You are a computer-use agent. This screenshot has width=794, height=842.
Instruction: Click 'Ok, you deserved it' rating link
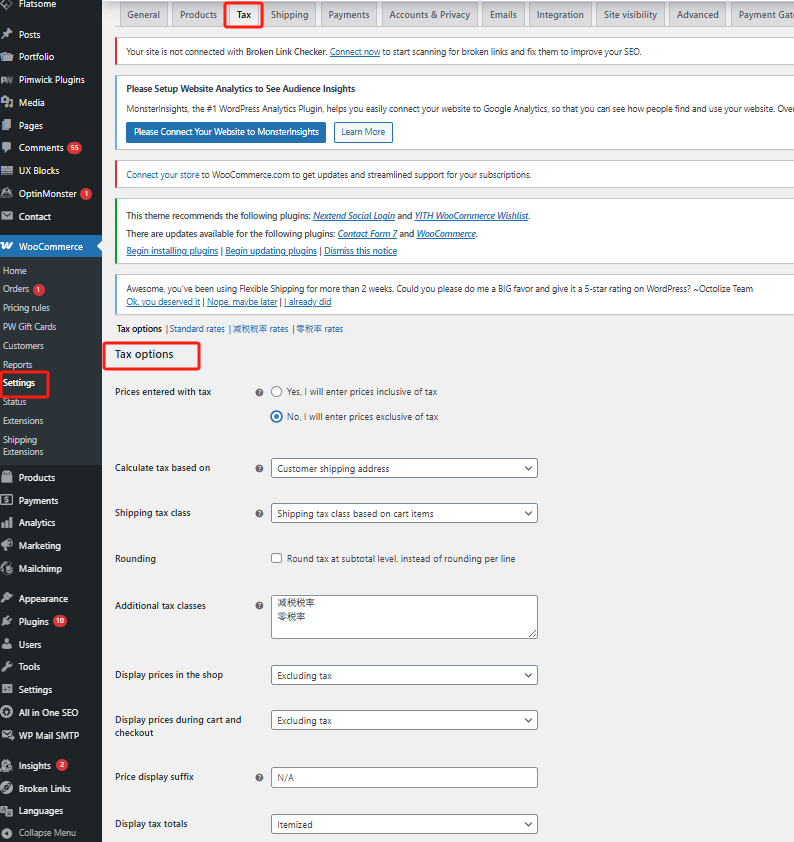point(163,302)
